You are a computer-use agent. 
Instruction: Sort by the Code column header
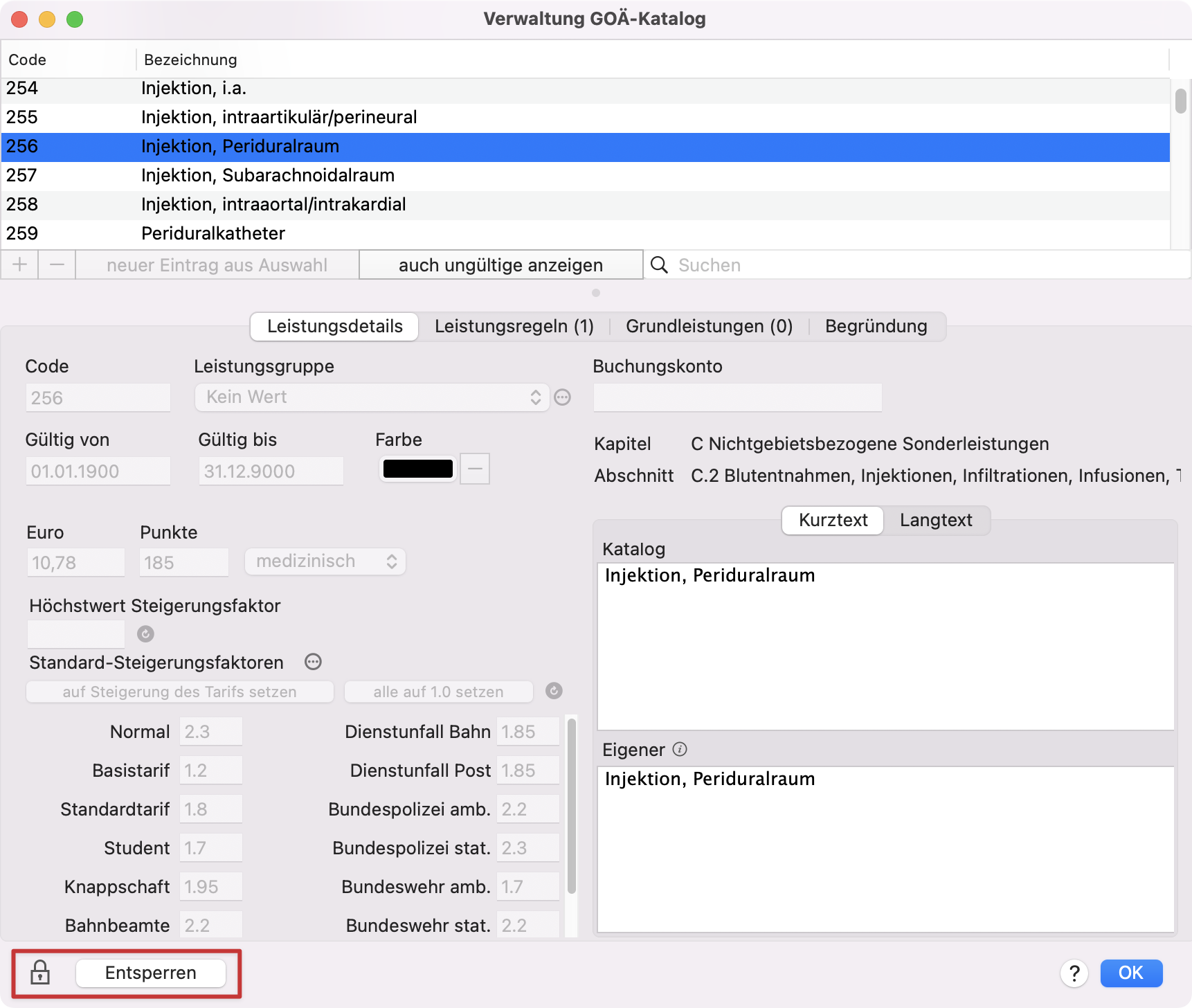coord(69,60)
